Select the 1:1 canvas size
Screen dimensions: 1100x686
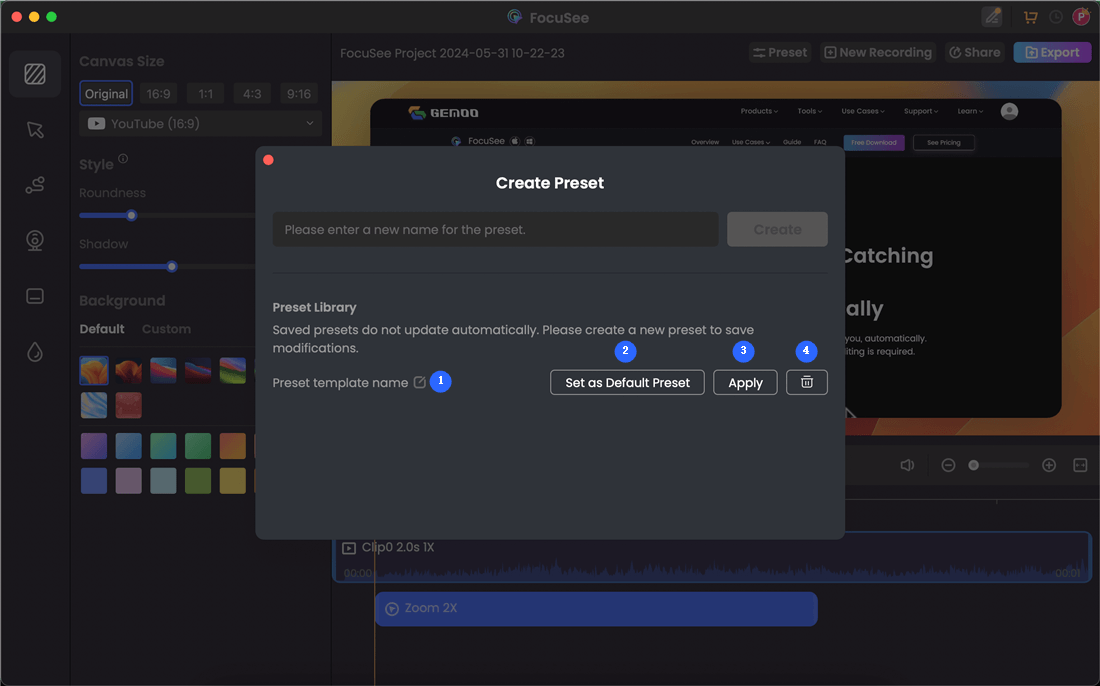click(x=206, y=93)
